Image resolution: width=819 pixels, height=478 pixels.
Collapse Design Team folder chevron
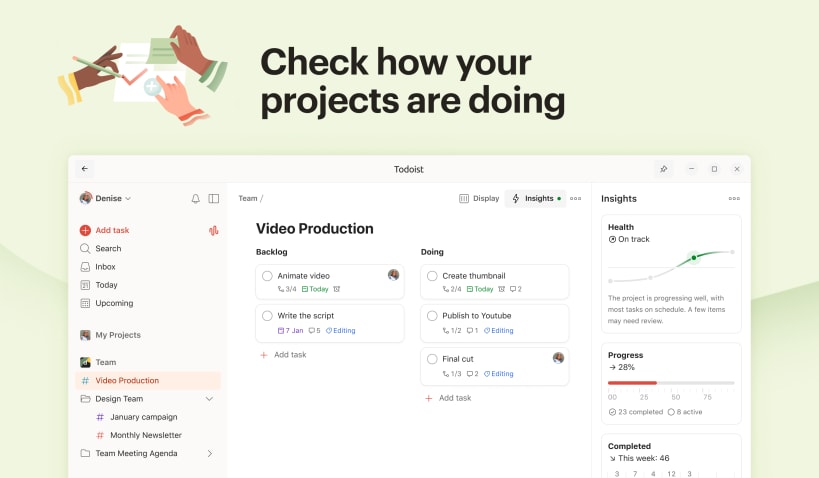tap(209, 399)
